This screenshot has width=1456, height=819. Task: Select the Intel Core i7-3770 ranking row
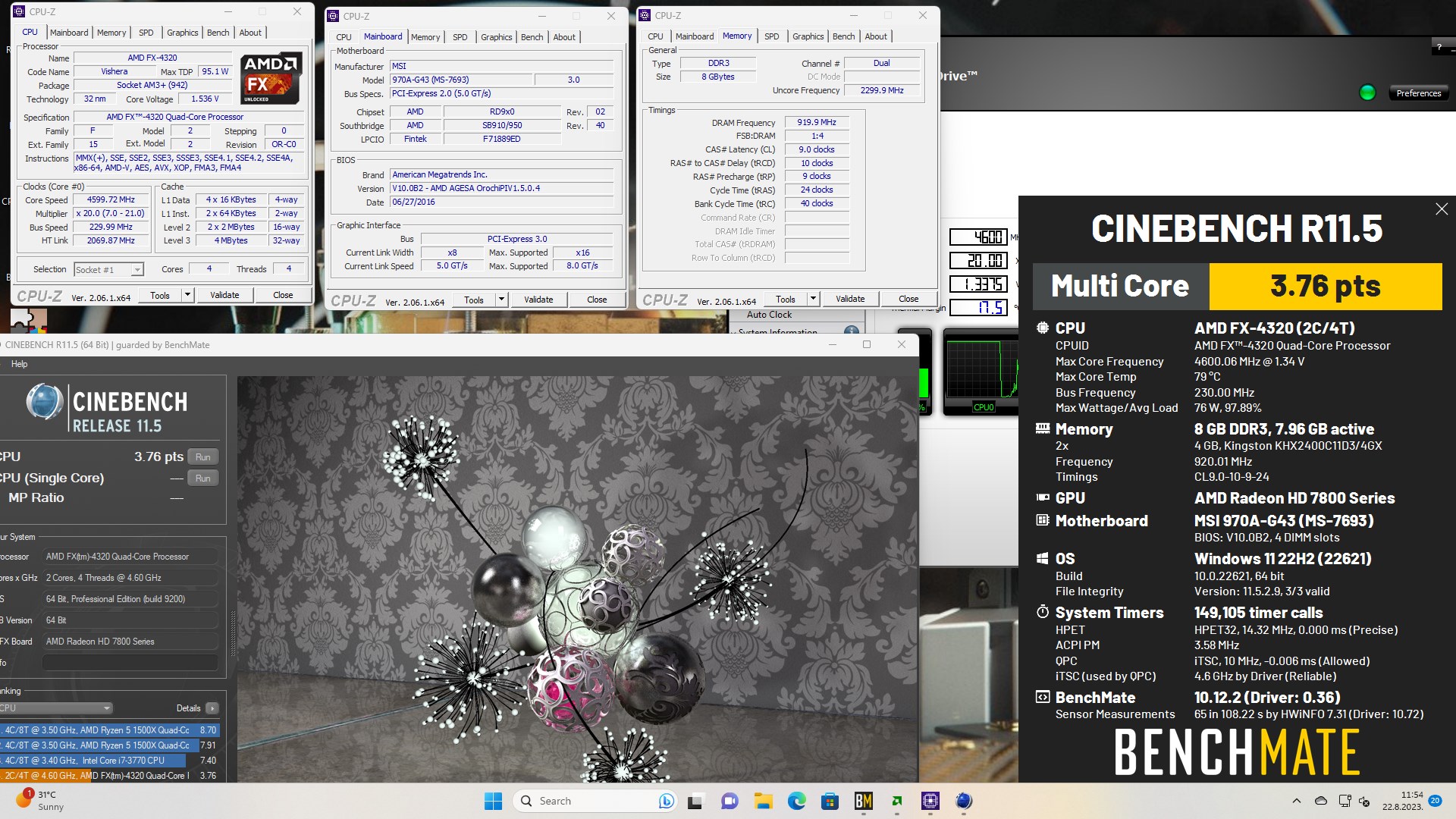click(x=111, y=760)
